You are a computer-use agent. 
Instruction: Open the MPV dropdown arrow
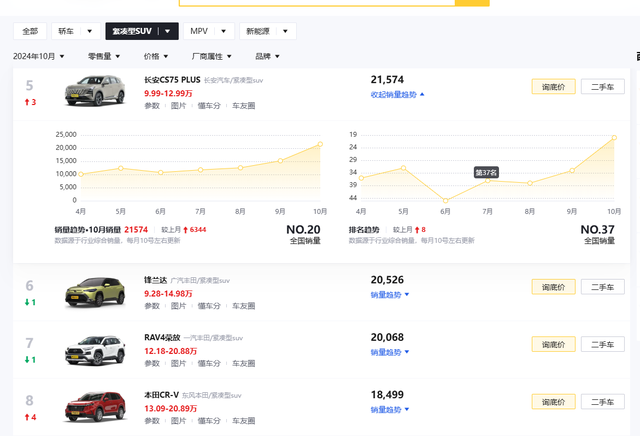click(x=224, y=31)
